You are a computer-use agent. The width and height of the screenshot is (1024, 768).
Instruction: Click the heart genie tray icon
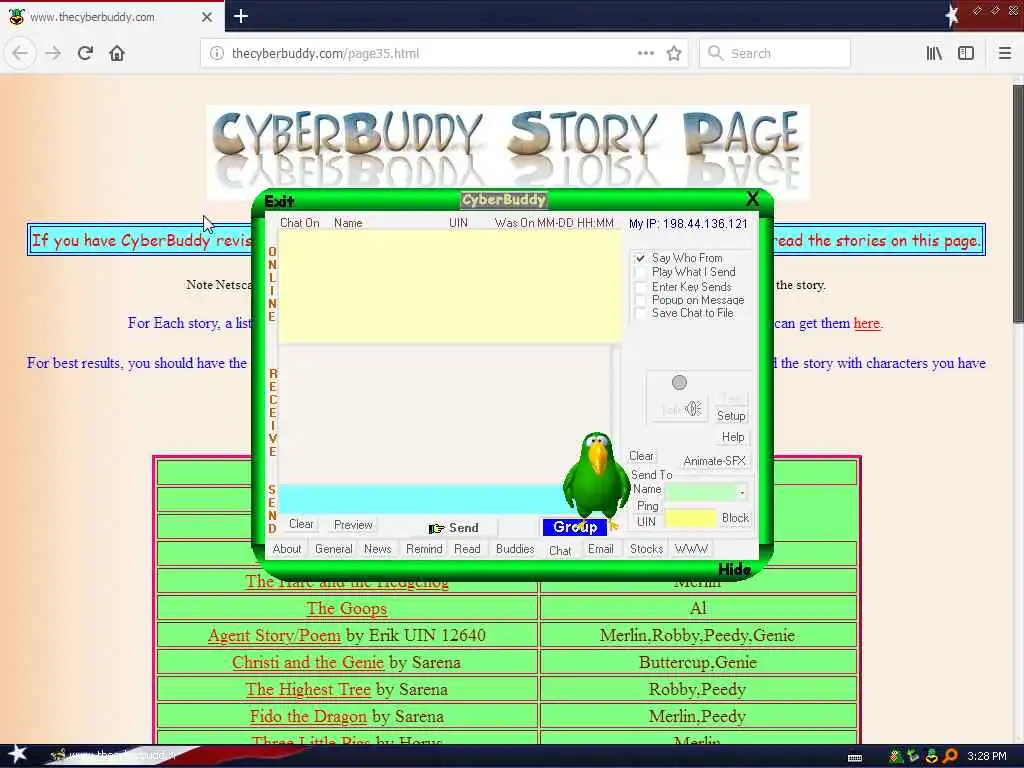932,756
